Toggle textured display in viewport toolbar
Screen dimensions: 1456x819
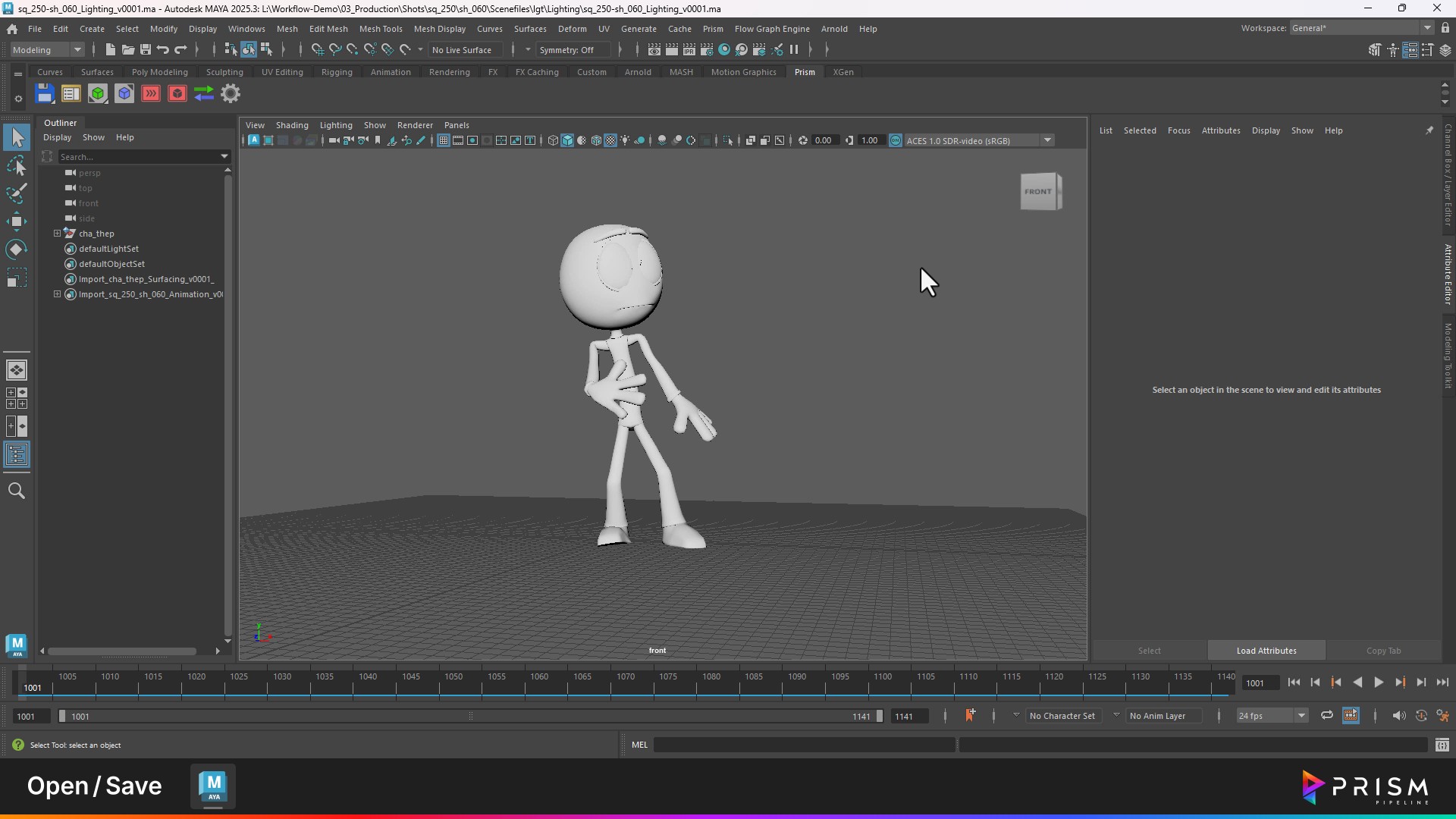point(610,140)
